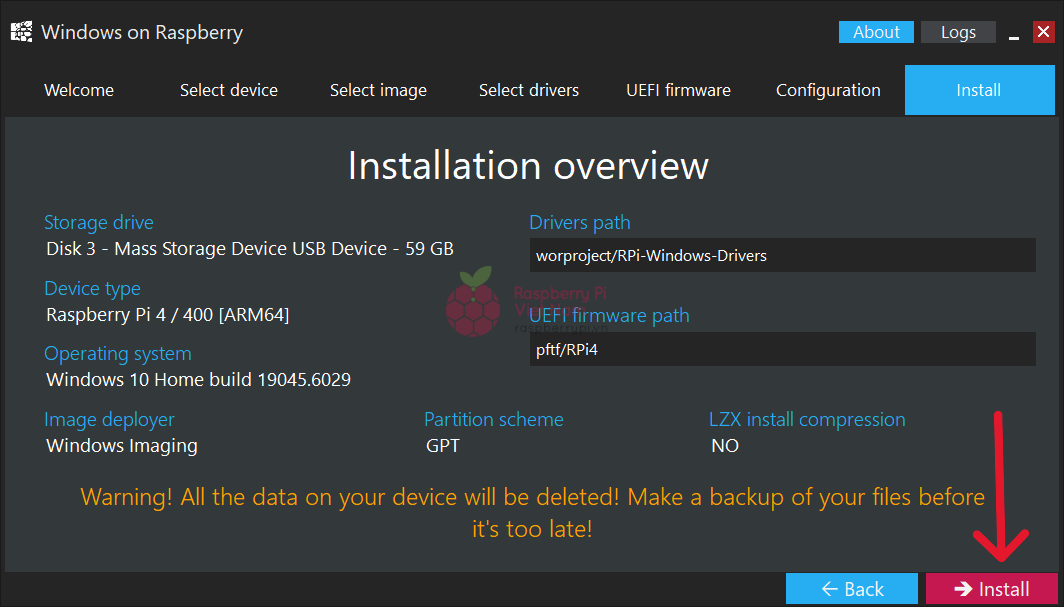The image size is (1064, 607).
Task: Click the Windows on Raspberry app logo icon
Action: coord(21,32)
